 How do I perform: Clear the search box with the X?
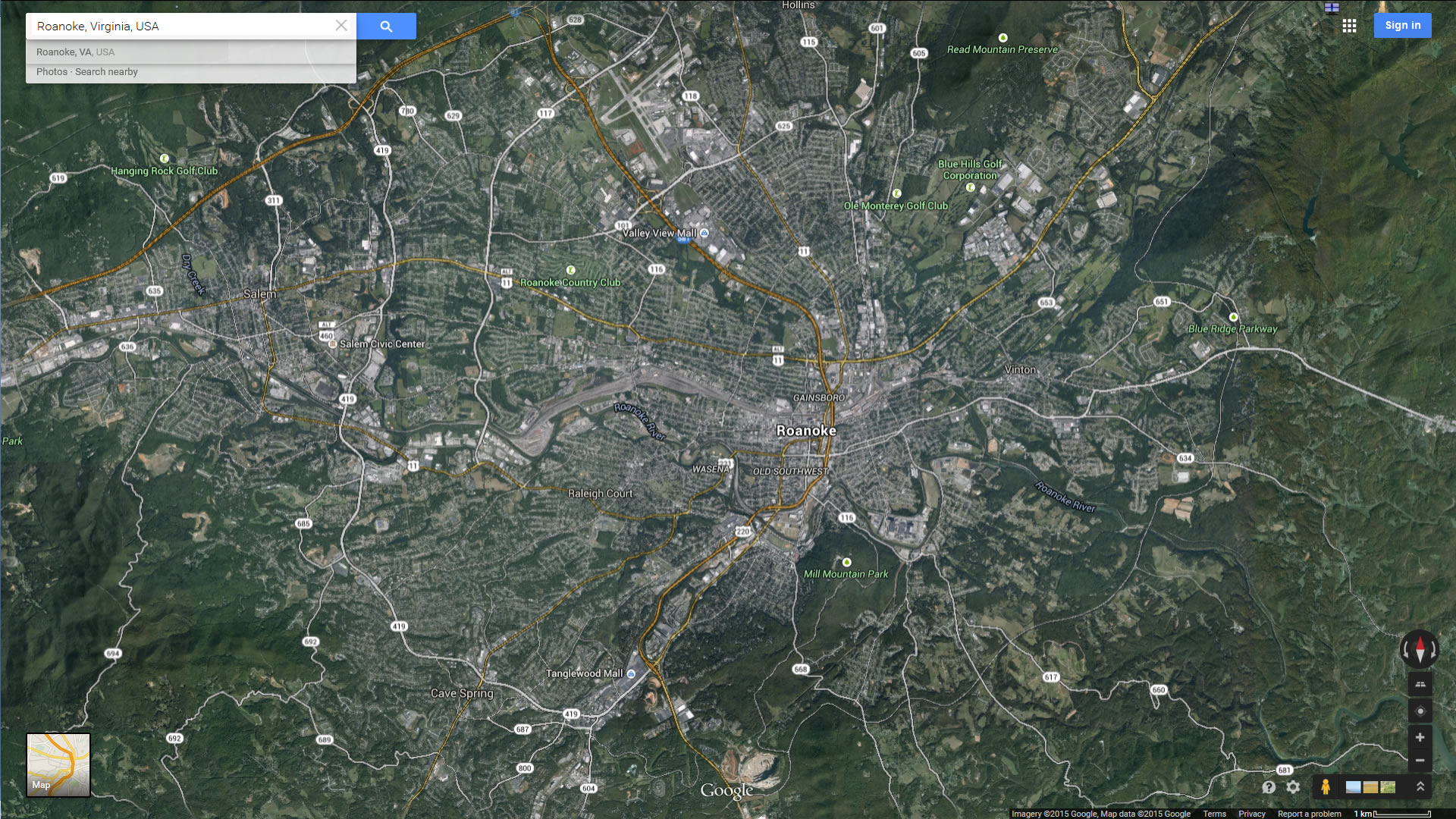(341, 26)
